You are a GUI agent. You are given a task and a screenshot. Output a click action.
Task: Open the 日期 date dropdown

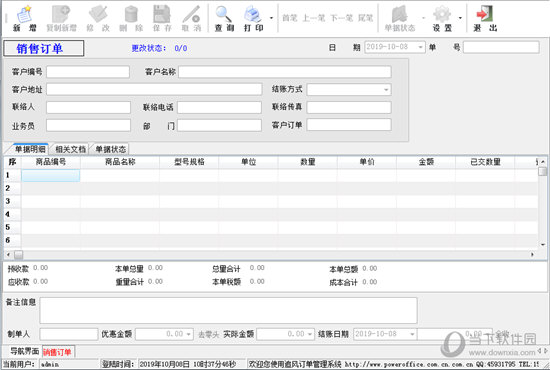coord(420,47)
